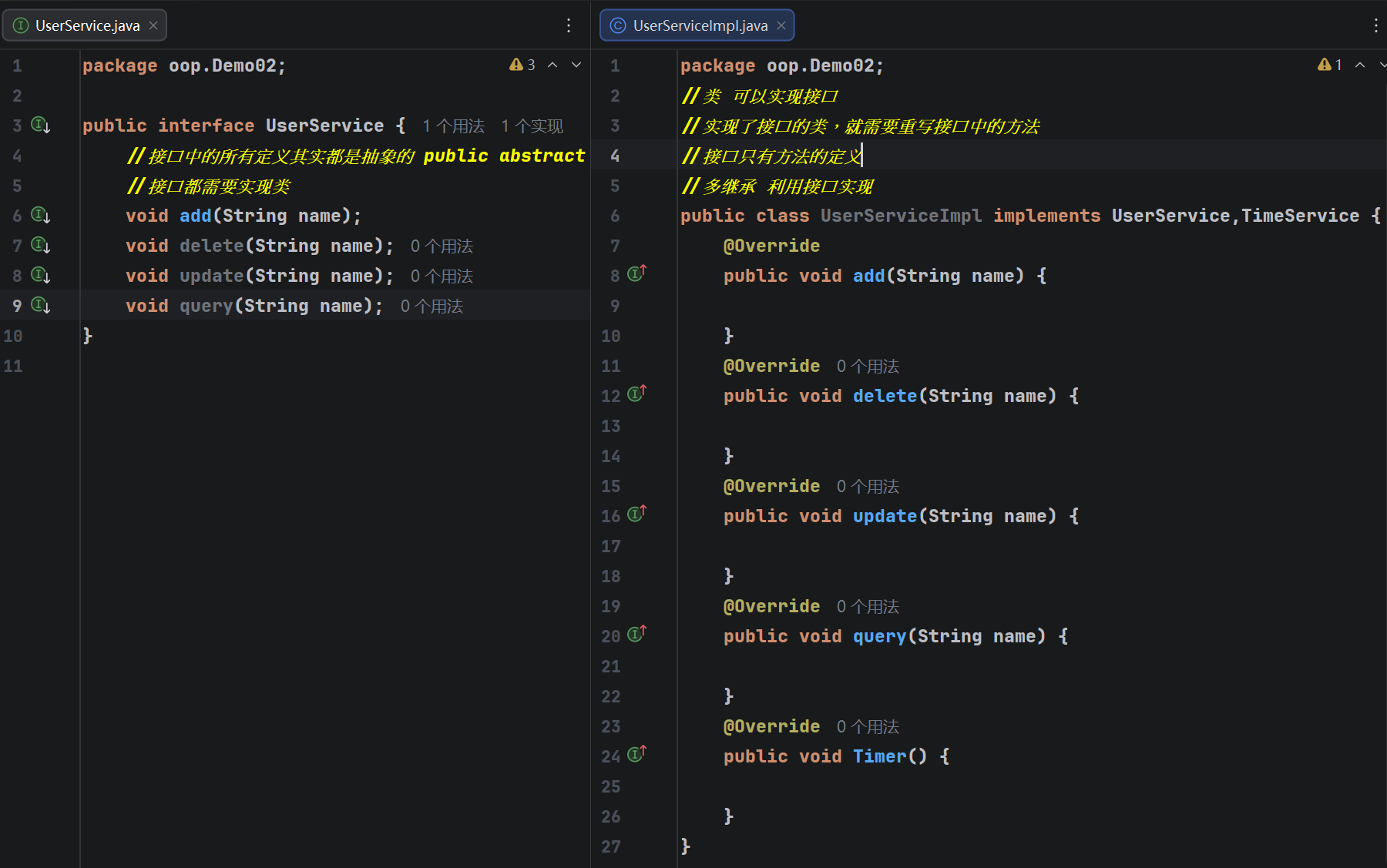Jump to previous highlighted error in UserService
This screenshot has height=868, width=1387.
552,65
